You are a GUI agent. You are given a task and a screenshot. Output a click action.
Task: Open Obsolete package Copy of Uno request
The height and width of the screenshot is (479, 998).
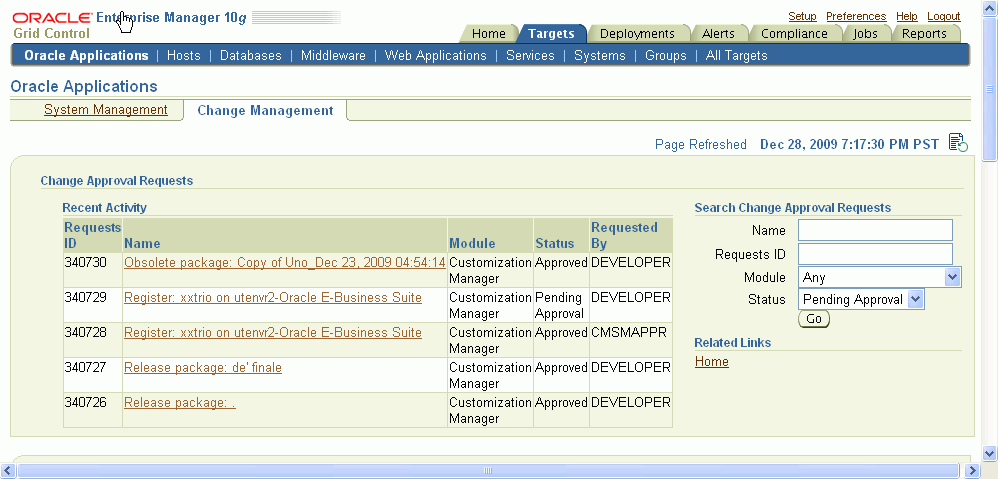[x=285, y=262]
